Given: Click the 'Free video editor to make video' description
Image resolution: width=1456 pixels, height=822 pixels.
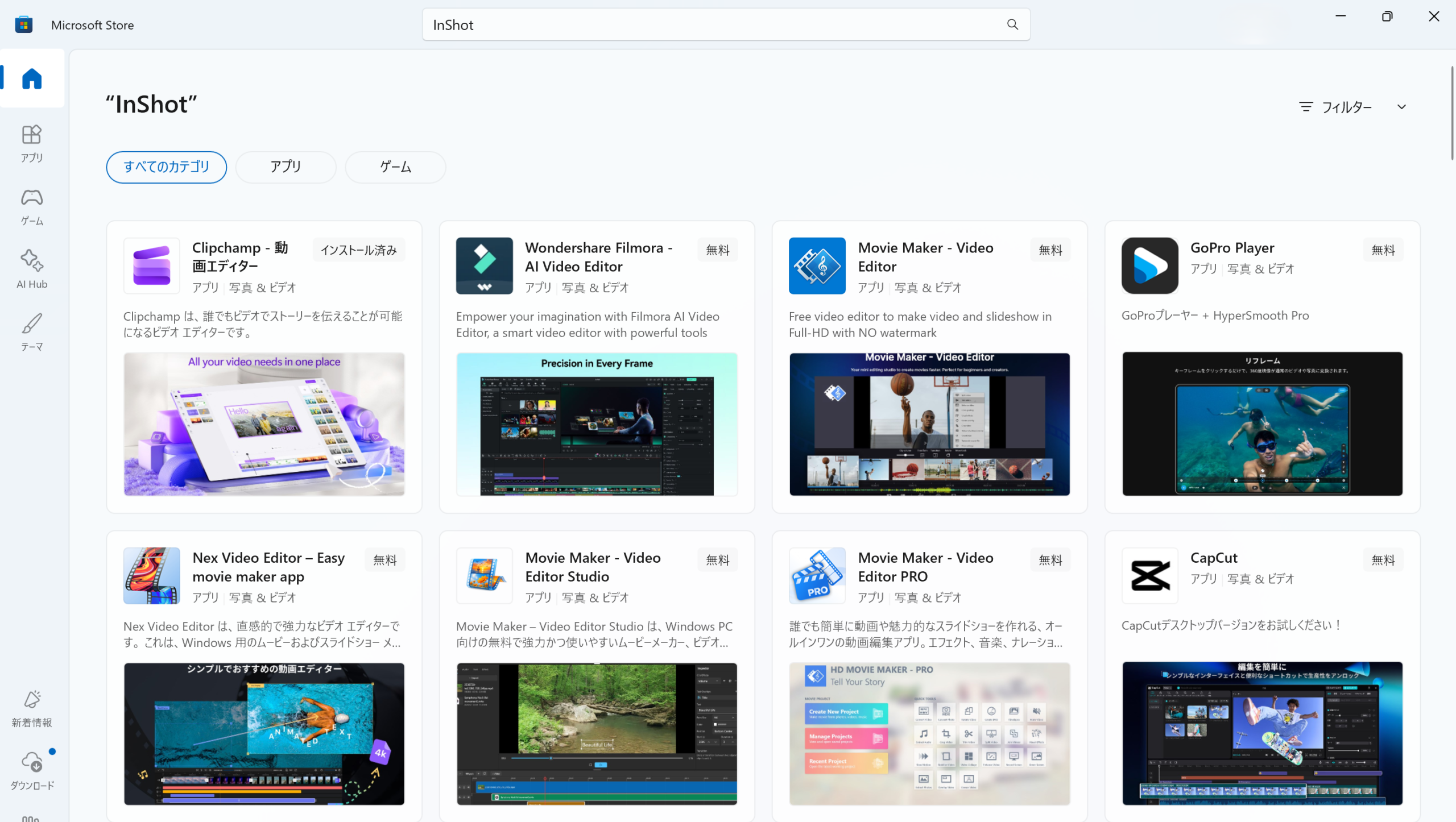Looking at the screenshot, I should (x=920, y=324).
